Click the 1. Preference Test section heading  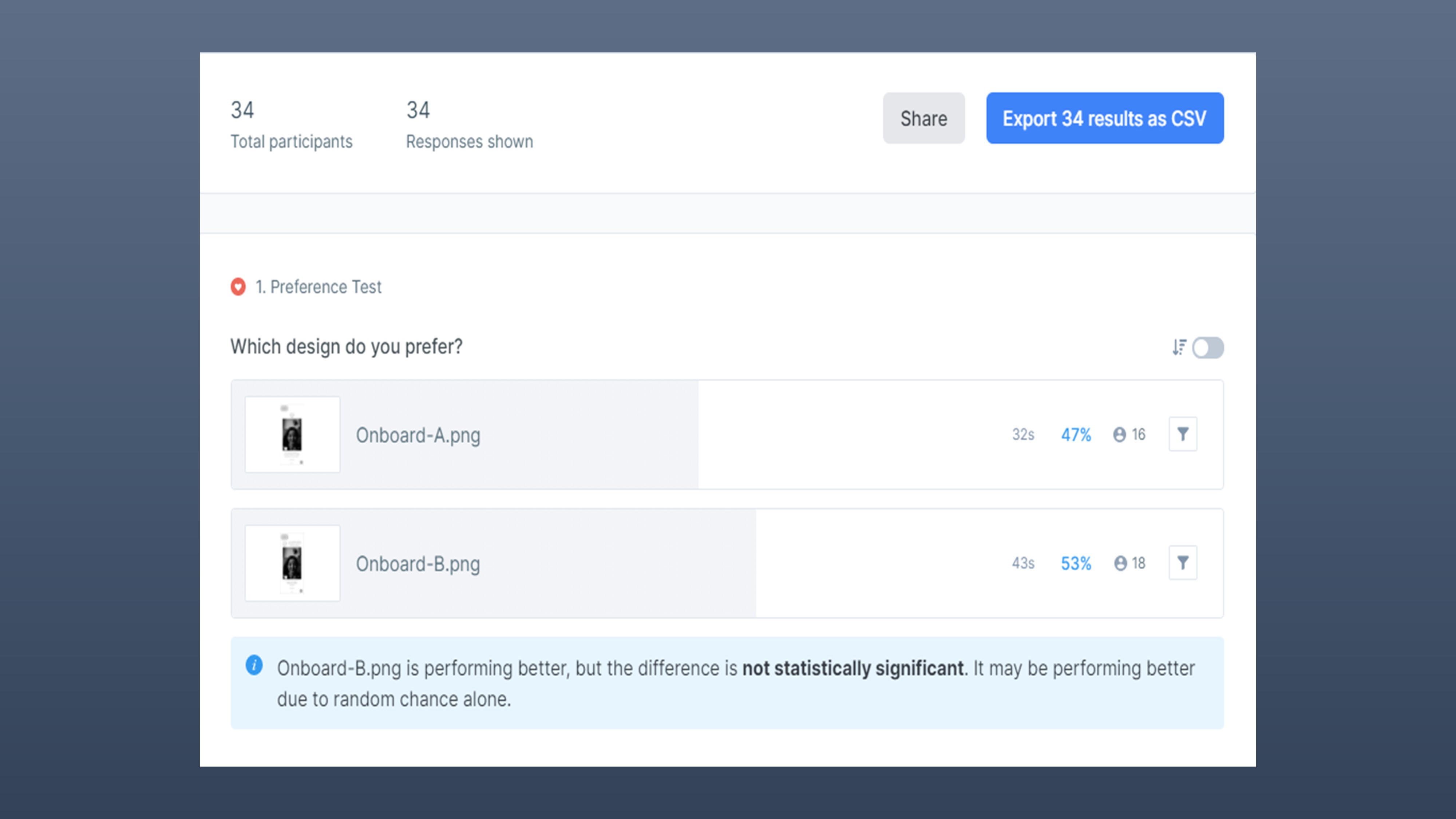pyautogui.click(x=318, y=287)
